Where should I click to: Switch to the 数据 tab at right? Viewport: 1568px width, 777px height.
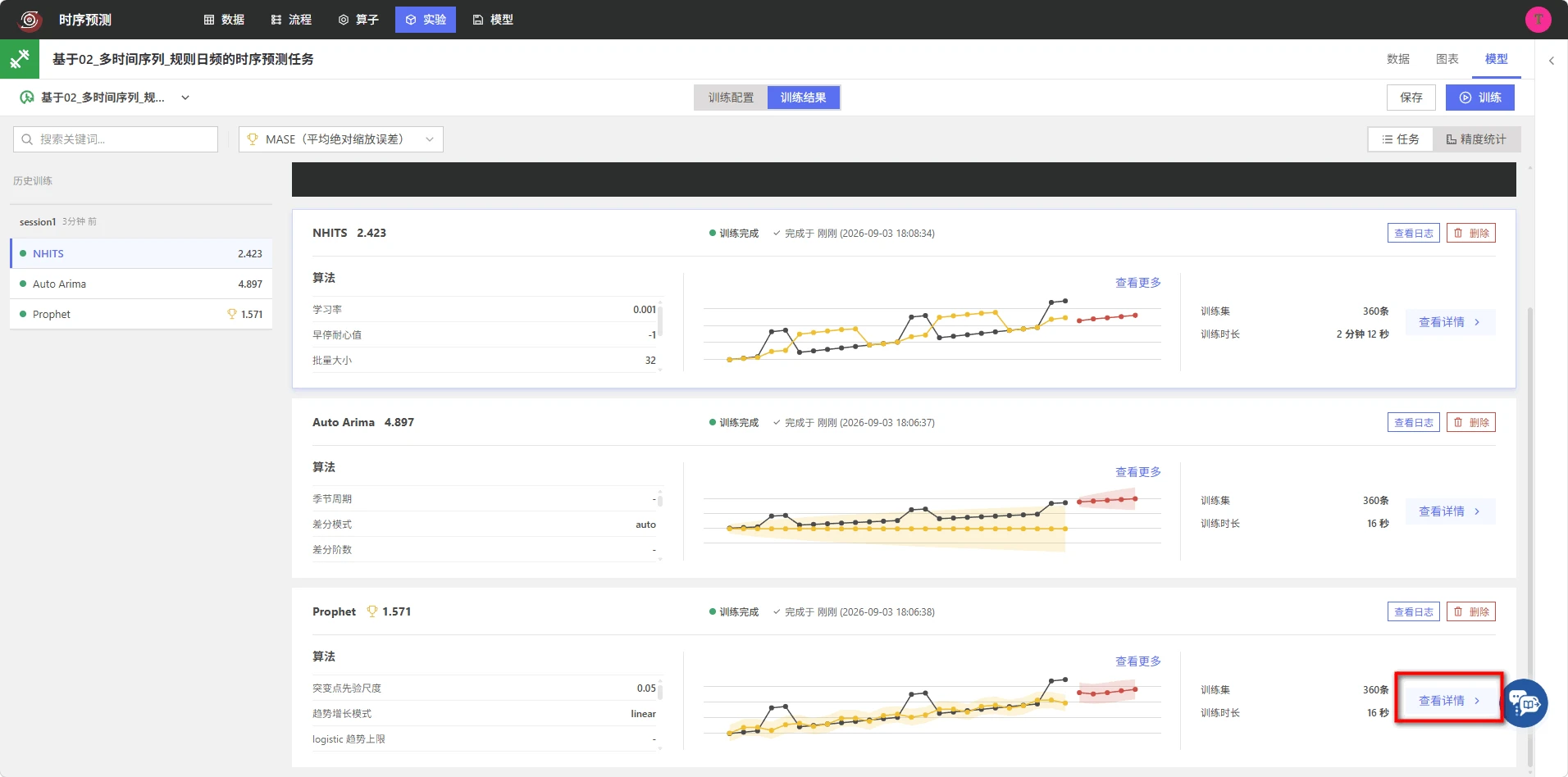pyautogui.click(x=1398, y=59)
